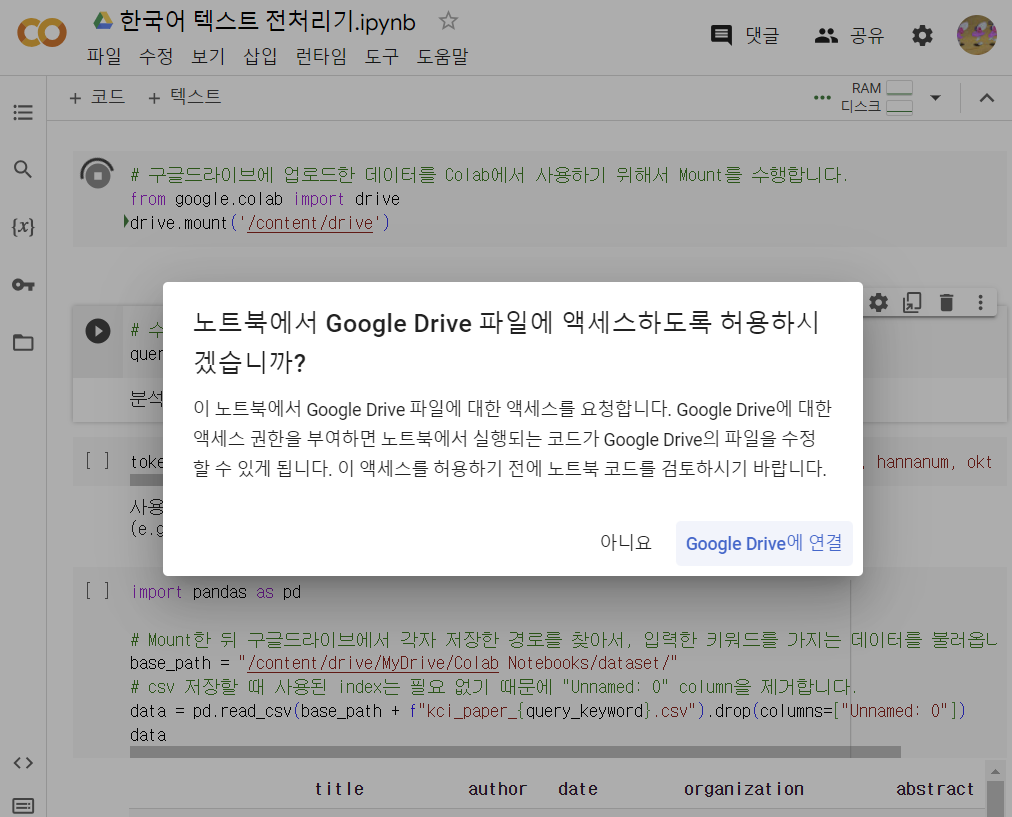Screen dimensions: 1012x817
Task: Open the 삽입 menu
Action: [x=260, y=56]
